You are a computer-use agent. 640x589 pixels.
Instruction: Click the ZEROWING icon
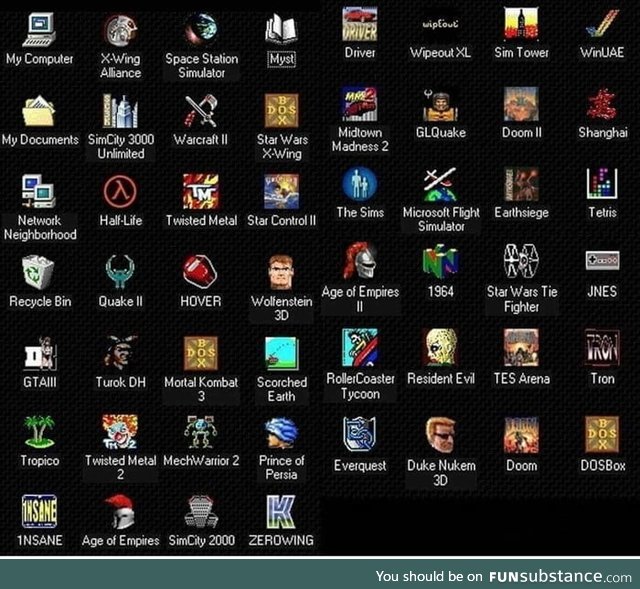tap(281, 511)
